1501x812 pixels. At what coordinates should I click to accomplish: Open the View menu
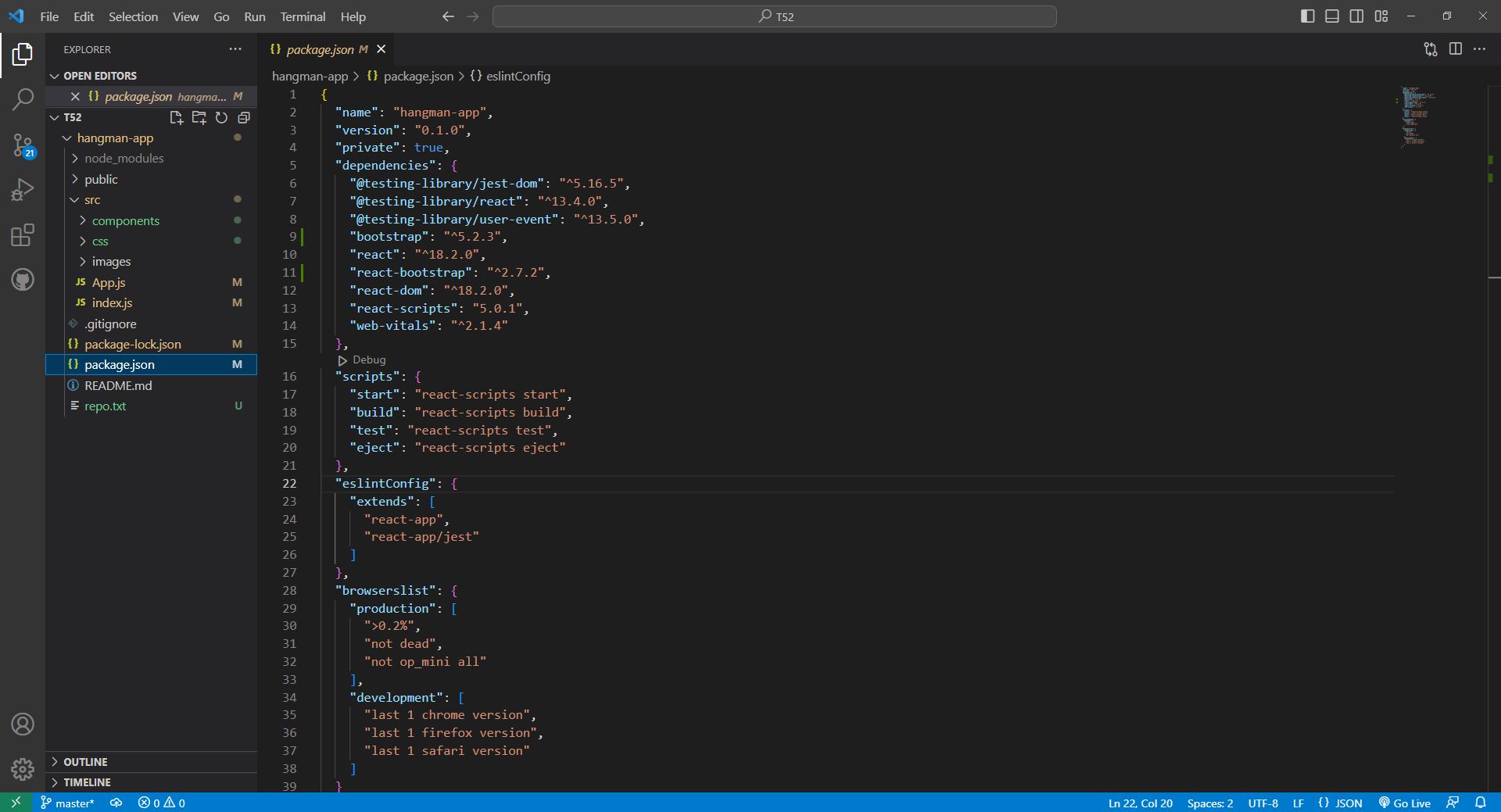[x=185, y=16]
